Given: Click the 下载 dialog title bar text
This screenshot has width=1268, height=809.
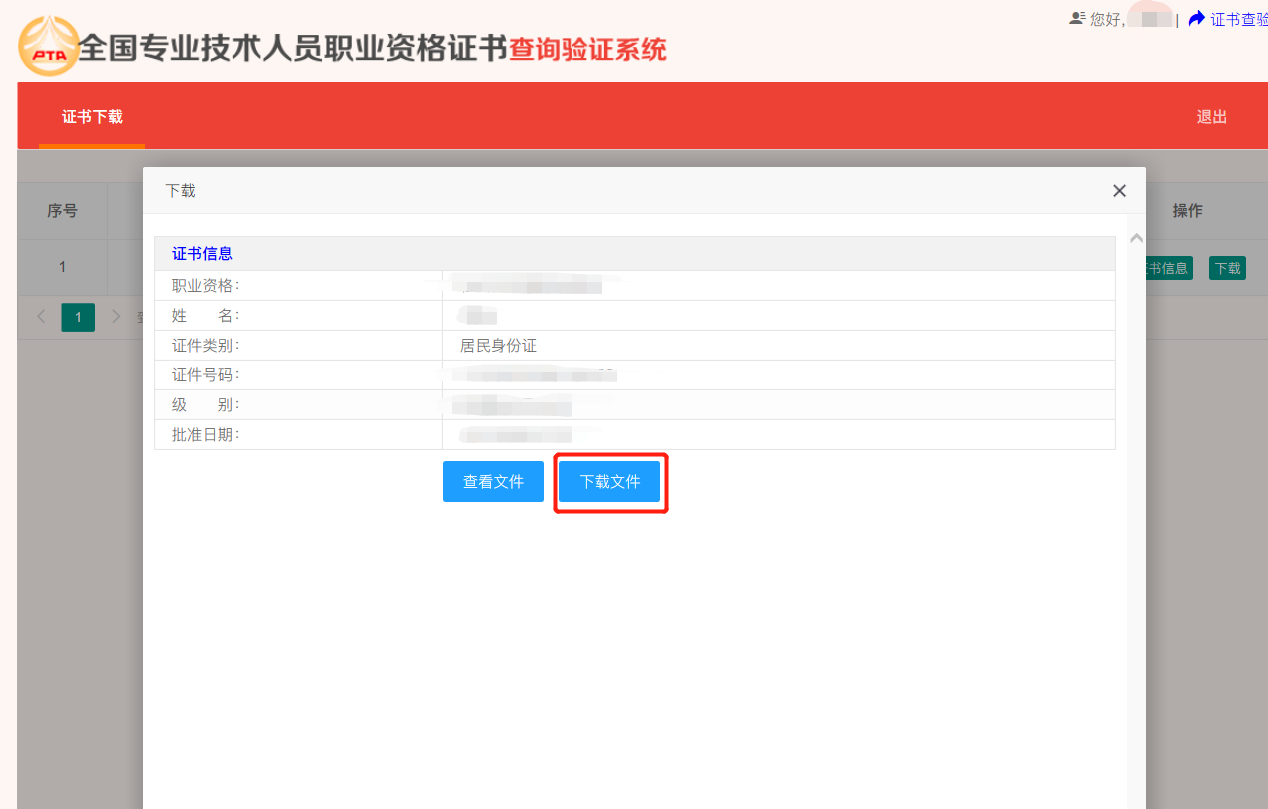Looking at the screenshot, I should [180, 191].
